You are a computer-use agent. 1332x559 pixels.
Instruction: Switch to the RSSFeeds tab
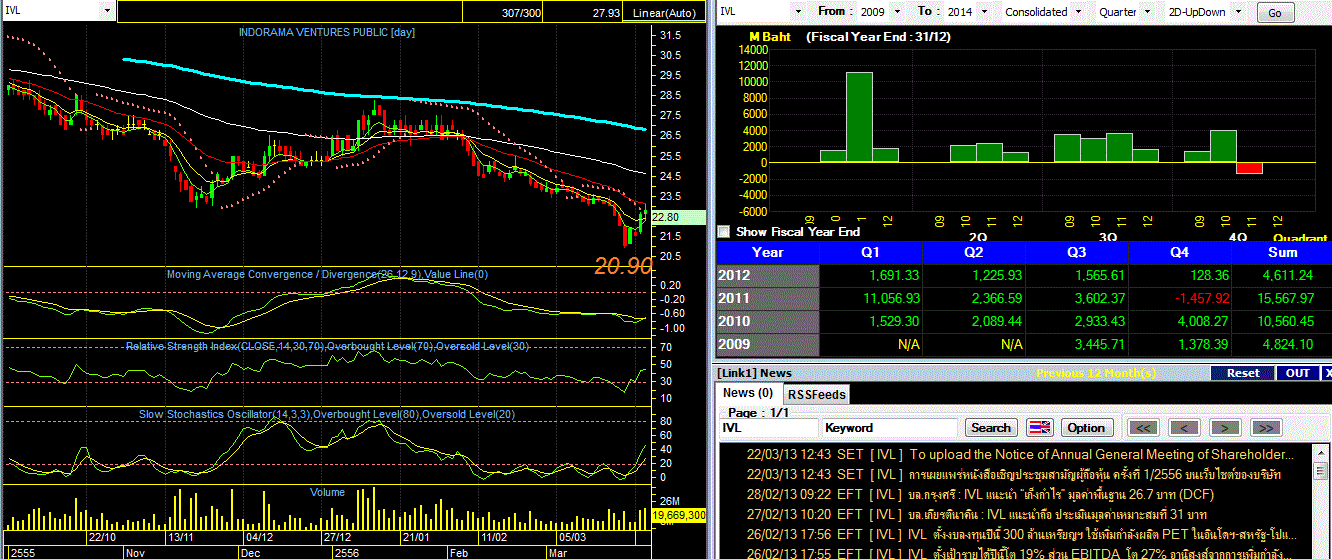coord(815,394)
